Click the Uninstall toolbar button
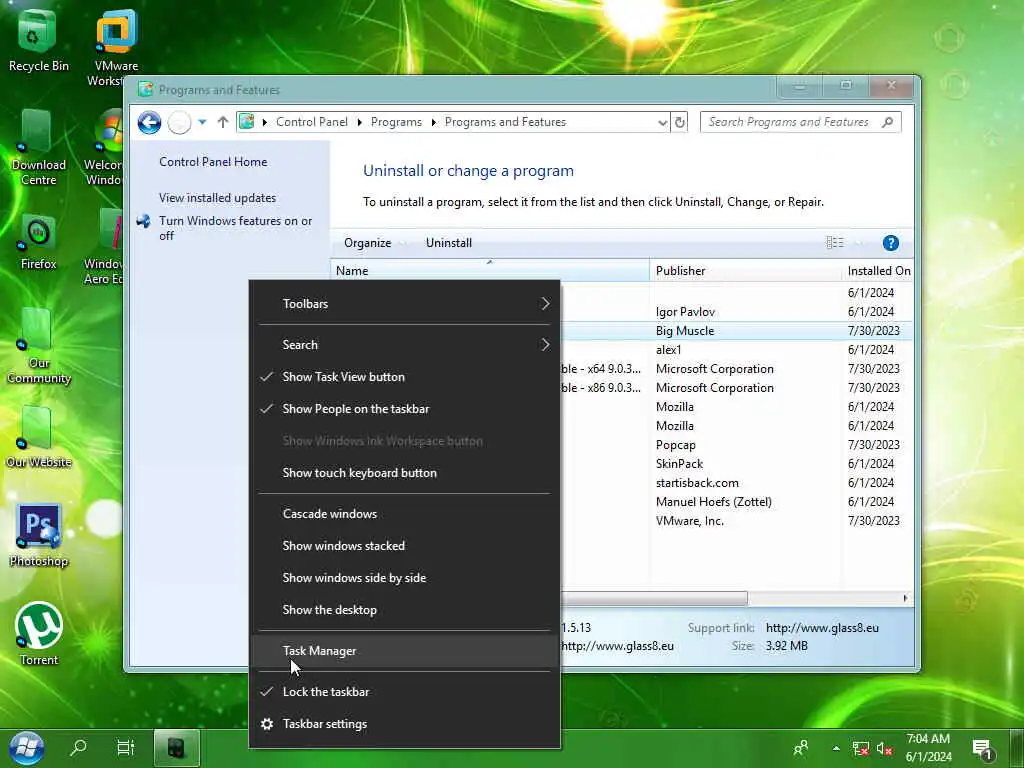Image resolution: width=1024 pixels, height=768 pixels. coord(449,243)
